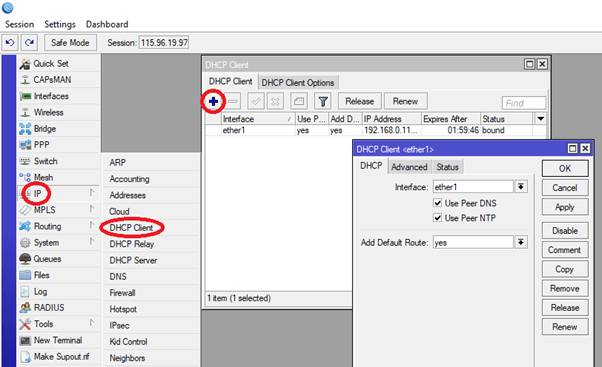Click the Apply button
Screen dimensions: 602x367
point(565,207)
